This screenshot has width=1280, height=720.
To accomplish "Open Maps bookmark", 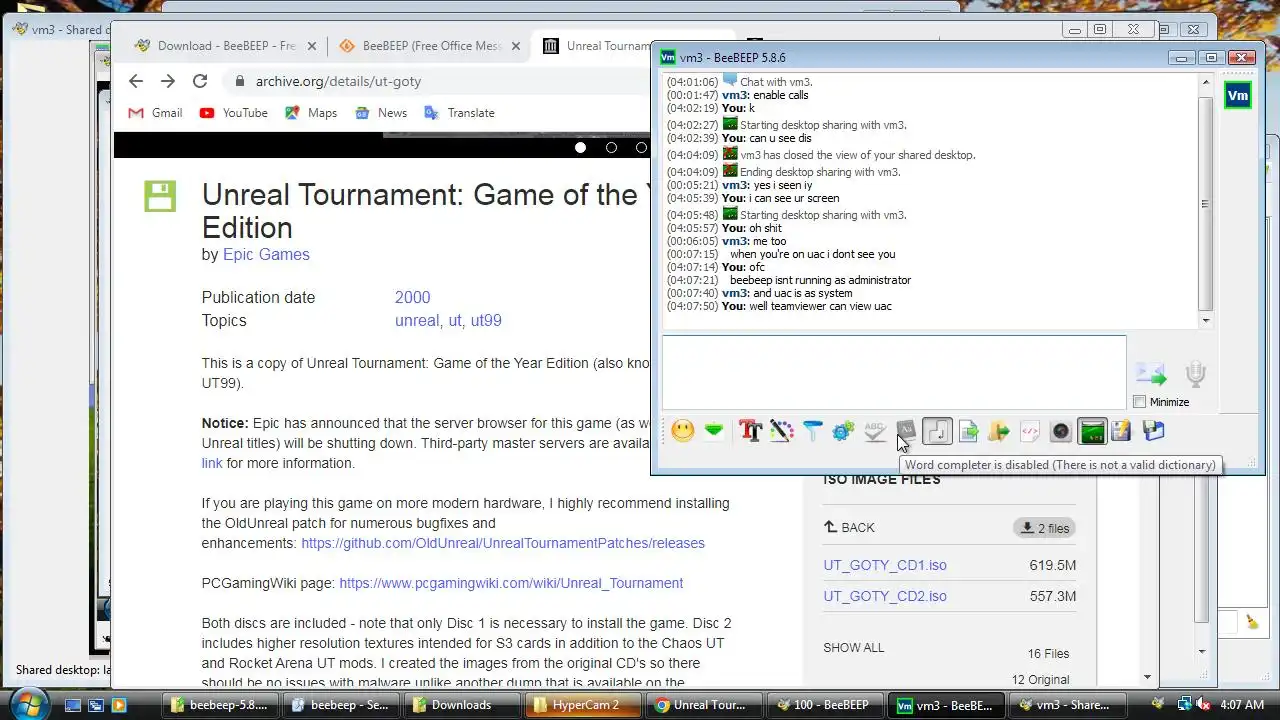I will tap(311, 113).
